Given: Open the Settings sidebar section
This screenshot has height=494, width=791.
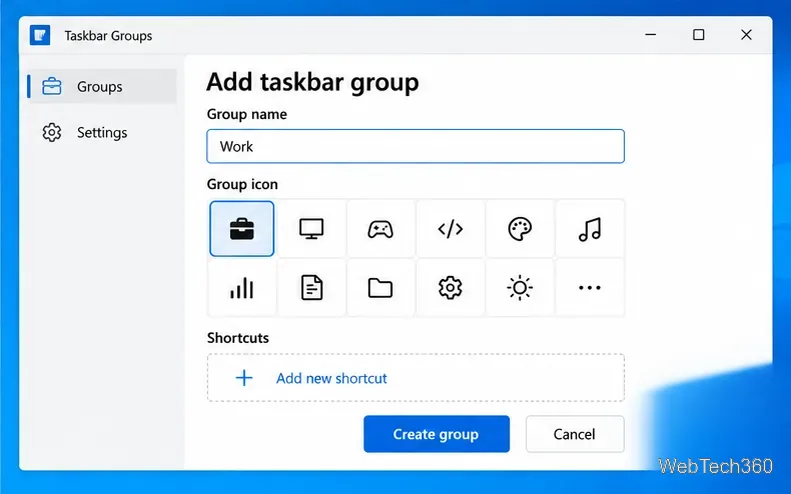Looking at the screenshot, I should [x=102, y=132].
